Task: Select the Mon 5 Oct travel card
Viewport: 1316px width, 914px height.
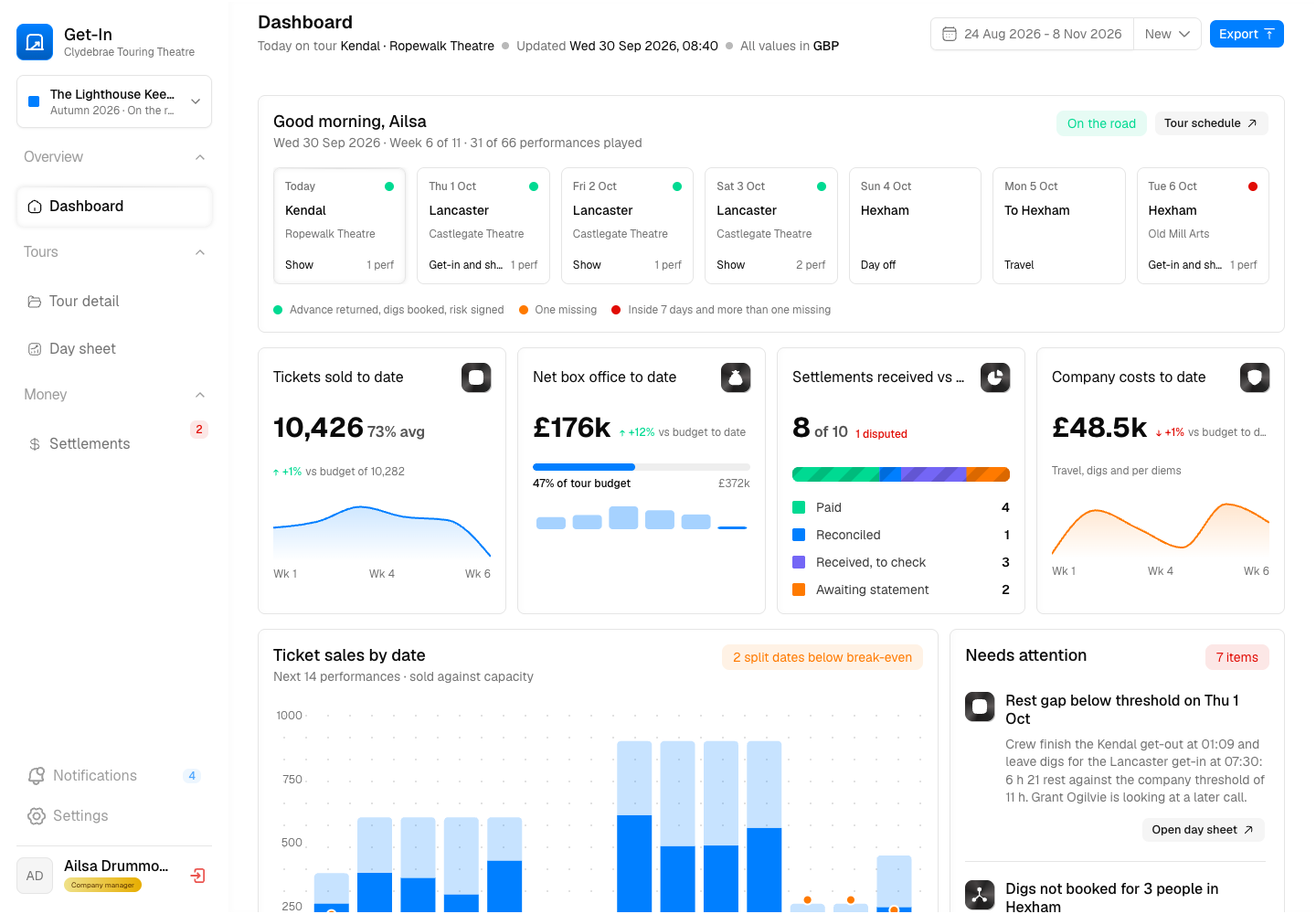Action: (x=1059, y=226)
